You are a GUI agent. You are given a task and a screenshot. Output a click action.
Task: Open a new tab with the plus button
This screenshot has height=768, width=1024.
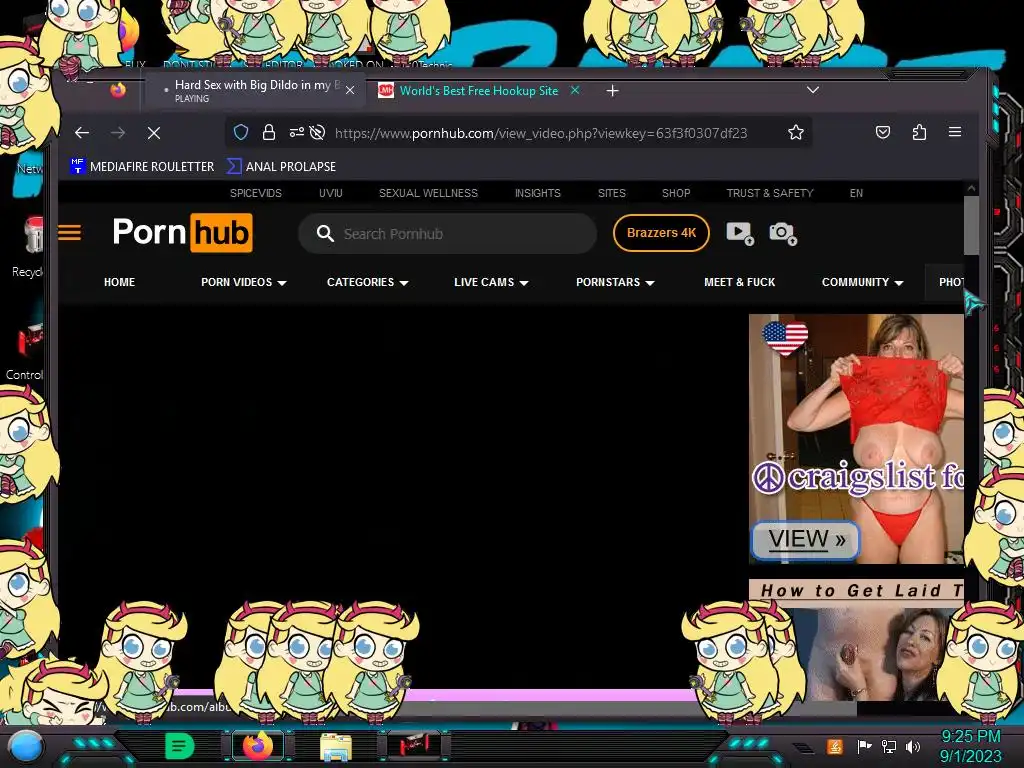click(612, 91)
